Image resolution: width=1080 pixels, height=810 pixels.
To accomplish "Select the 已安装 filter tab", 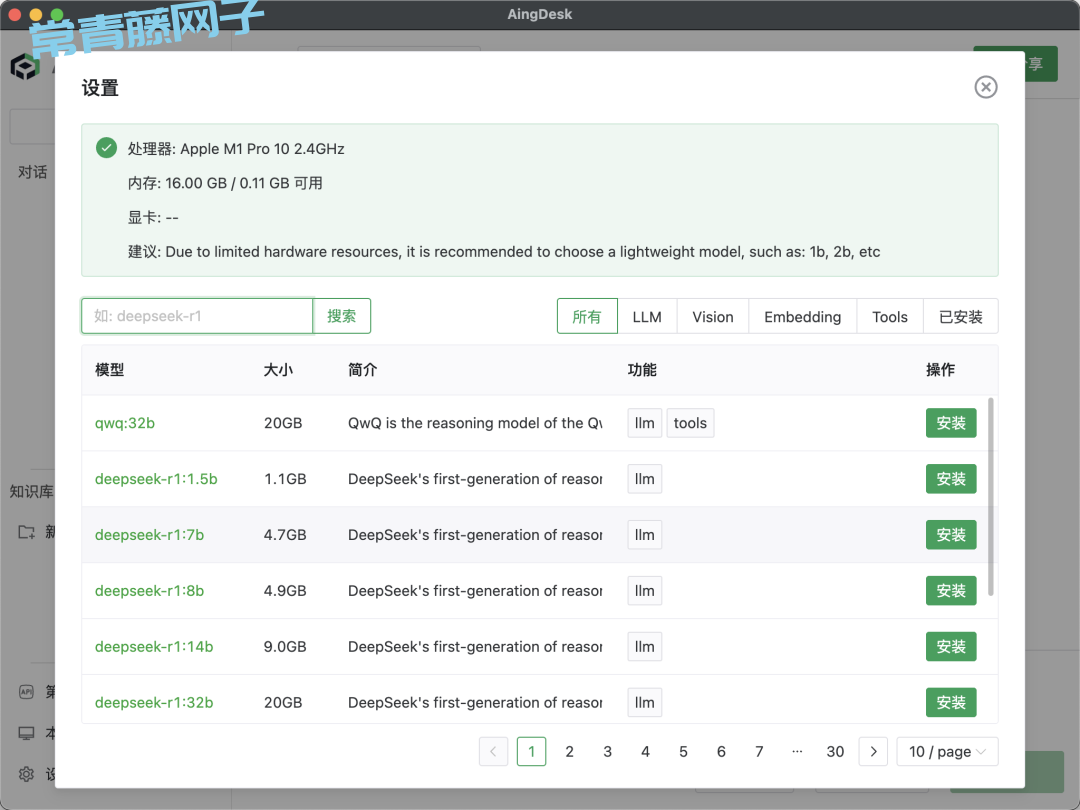I will (961, 317).
